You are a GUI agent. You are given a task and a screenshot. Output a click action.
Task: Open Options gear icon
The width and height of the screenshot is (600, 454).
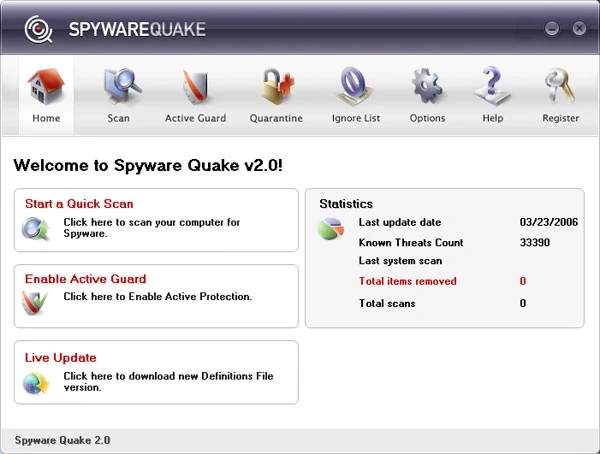pos(427,86)
